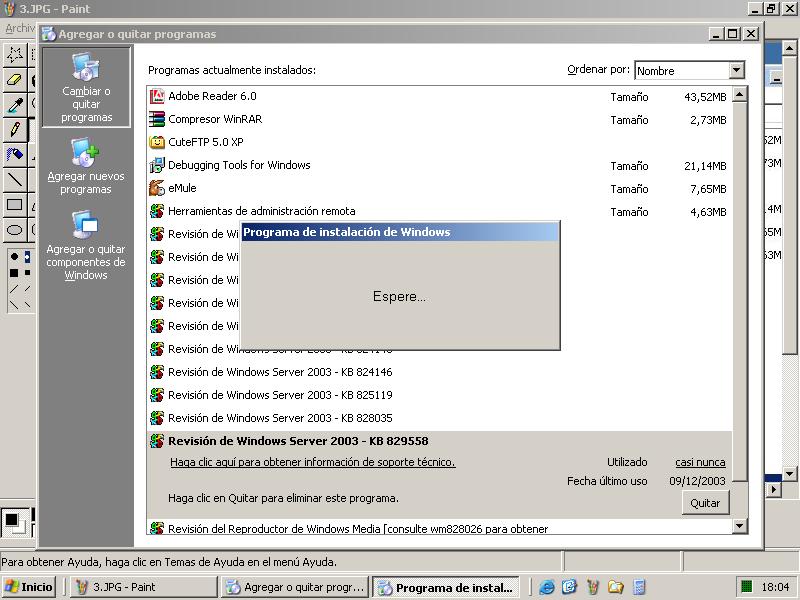Click the 4,63MB size value
The height and width of the screenshot is (600, 800).
pyautogui.click(x=708, y=212)
